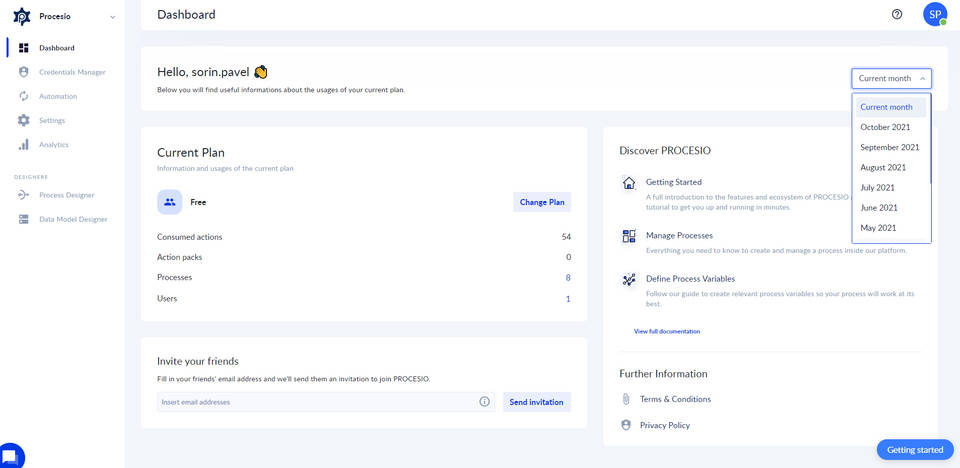Click the Free plan users icon
Image resolution: width=960 pixels, height=468 pixels.
[x=170, y=202]
